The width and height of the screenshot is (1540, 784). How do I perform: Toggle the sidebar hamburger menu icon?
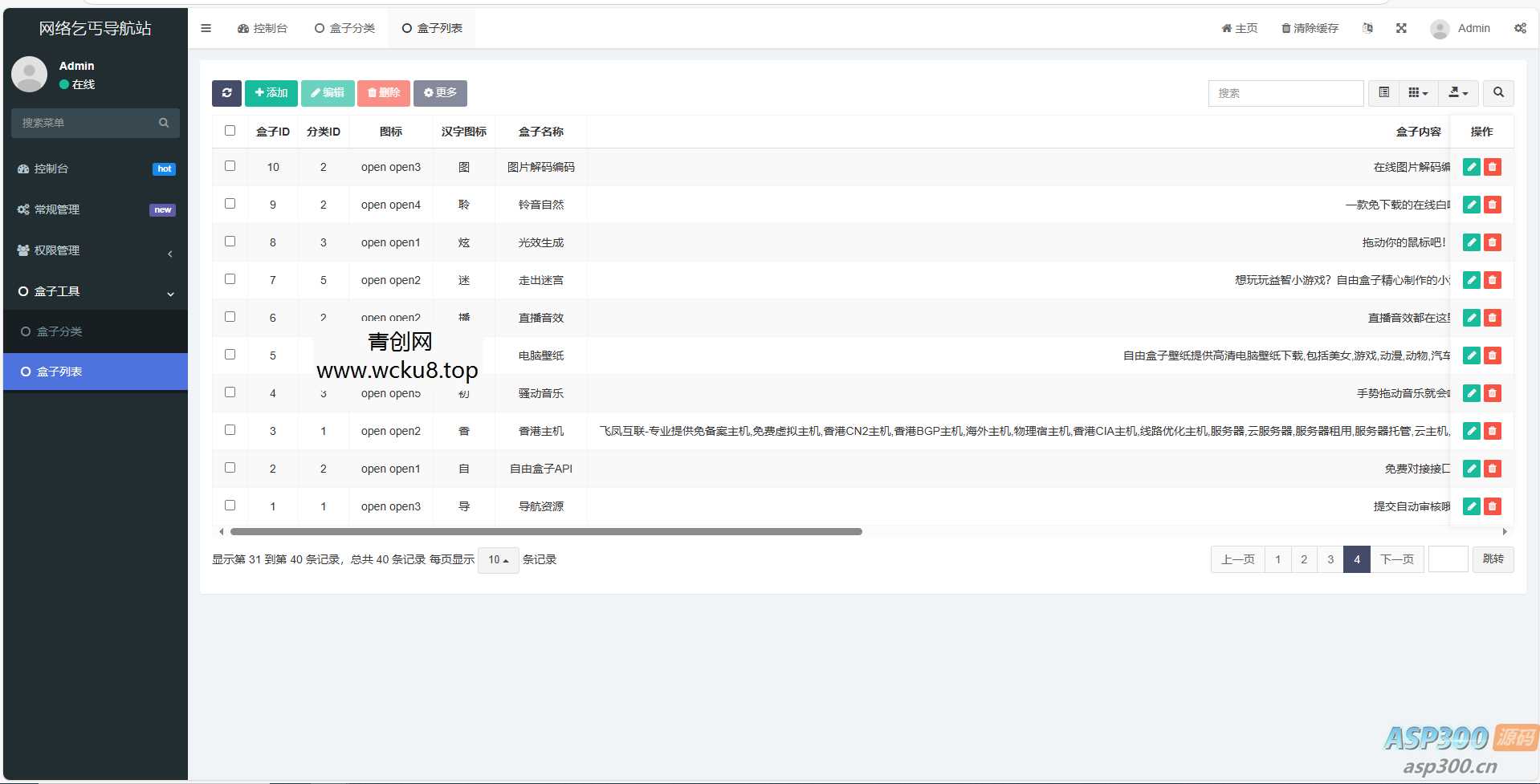coord(206,28)
